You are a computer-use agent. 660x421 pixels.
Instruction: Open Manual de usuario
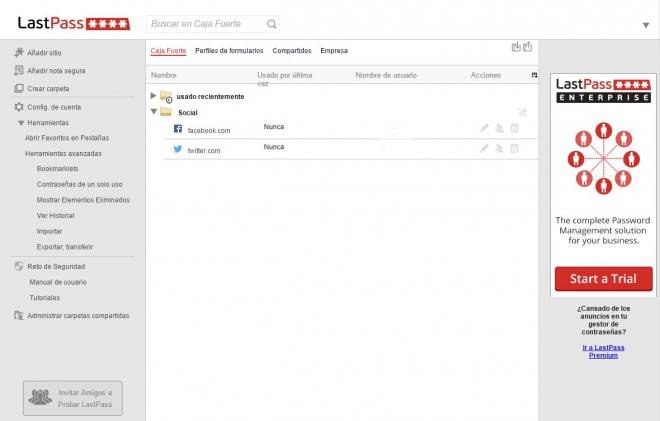click(58, 282)
